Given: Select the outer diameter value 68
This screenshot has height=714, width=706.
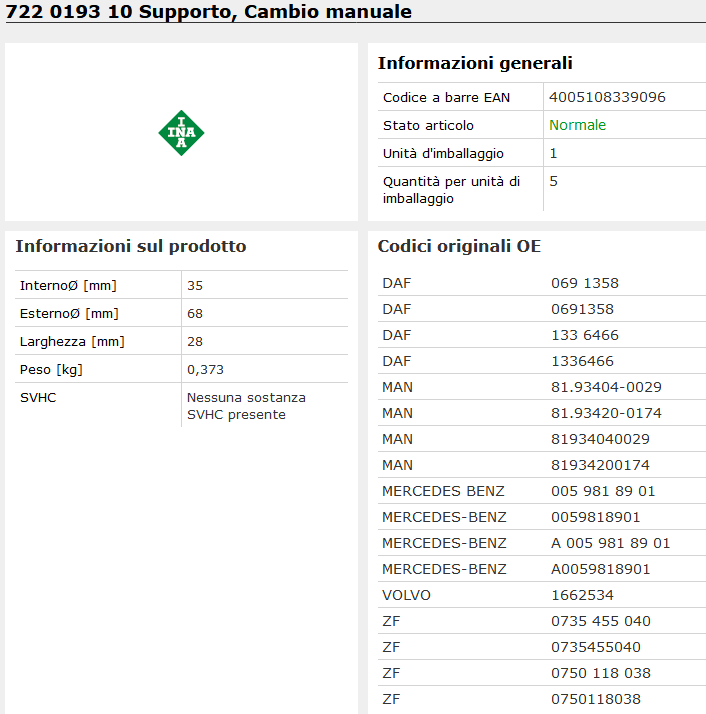Looking at the screenshot, I should click(x=195, y=313).
